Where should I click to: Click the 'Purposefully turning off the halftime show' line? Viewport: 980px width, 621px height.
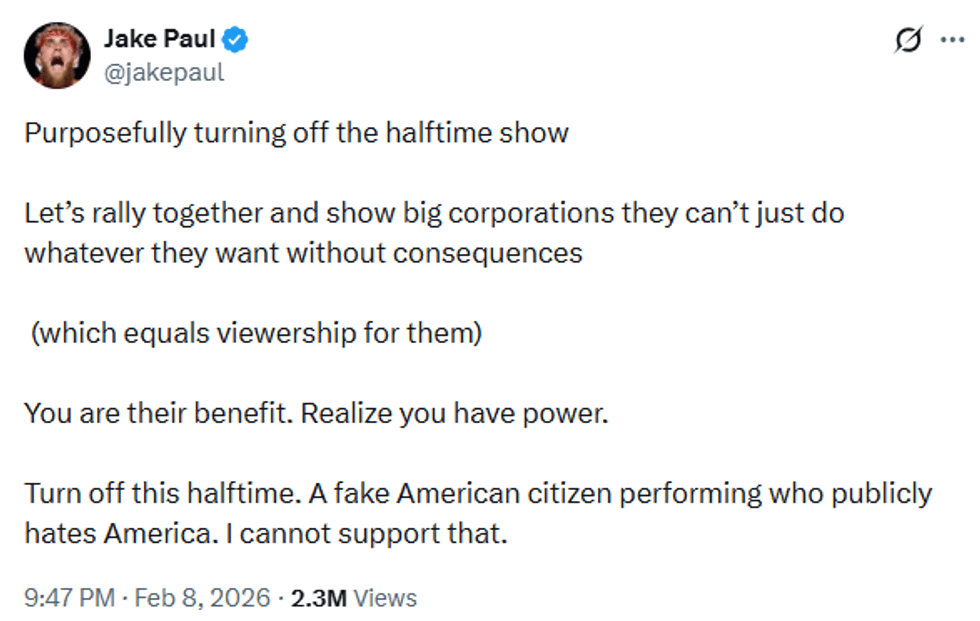296,133
